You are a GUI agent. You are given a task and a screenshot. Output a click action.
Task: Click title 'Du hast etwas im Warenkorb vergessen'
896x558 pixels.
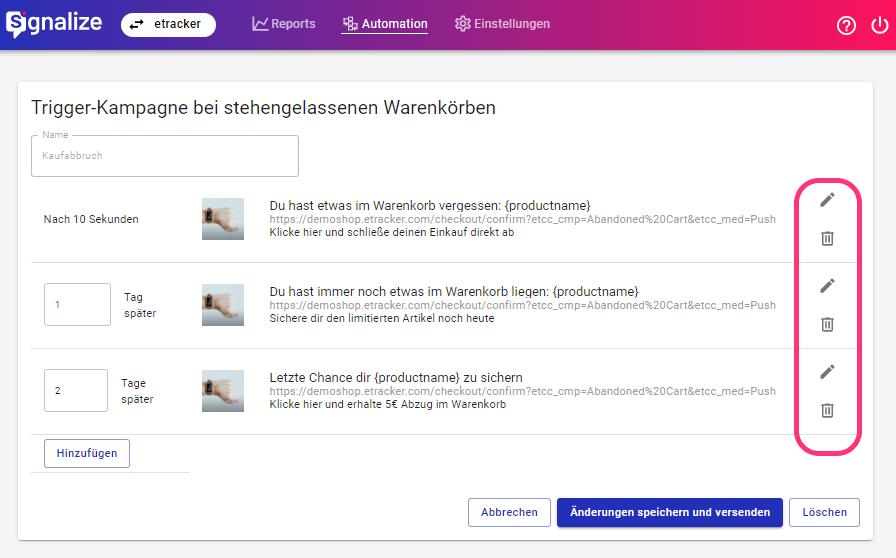coord(430,206)
